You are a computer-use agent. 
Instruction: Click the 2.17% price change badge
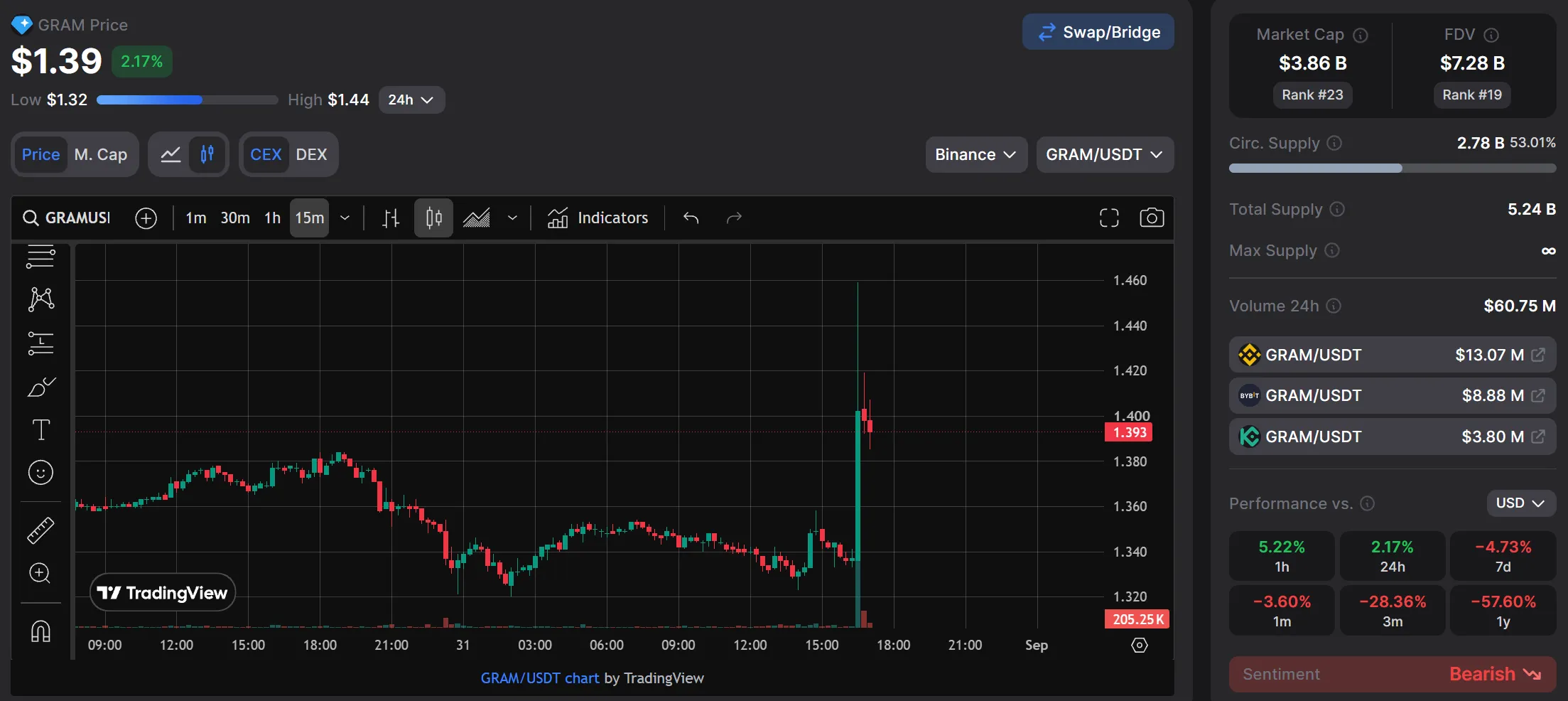(142, 62)
